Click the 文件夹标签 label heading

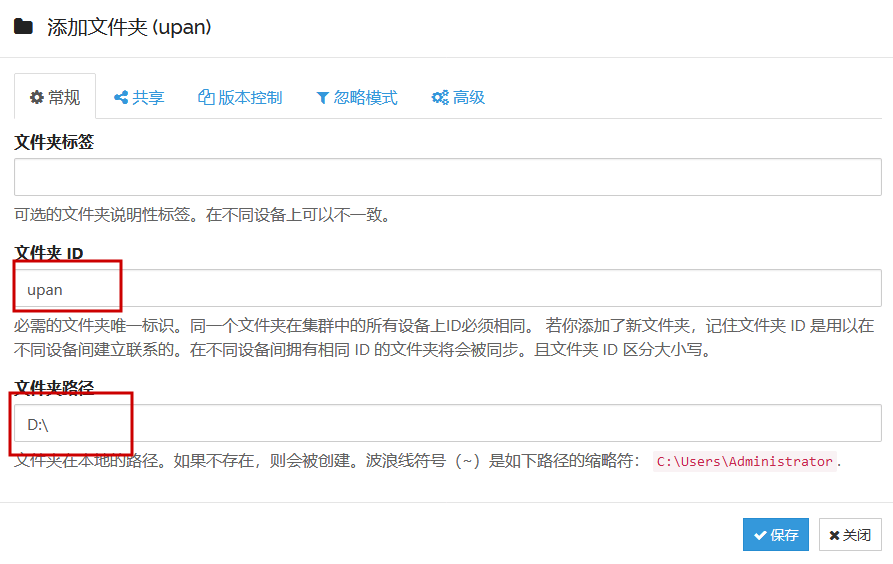pos(54,142)
